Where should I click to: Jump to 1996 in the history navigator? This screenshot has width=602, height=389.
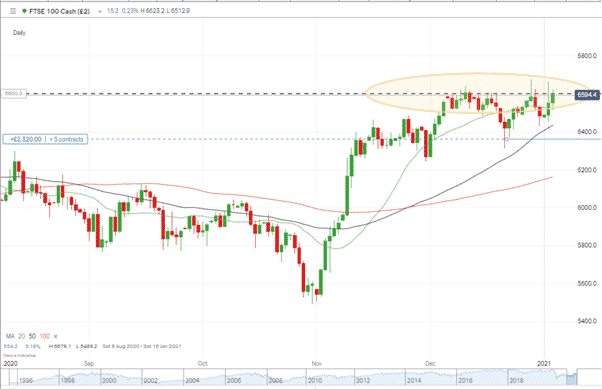[x=26, y=381]
